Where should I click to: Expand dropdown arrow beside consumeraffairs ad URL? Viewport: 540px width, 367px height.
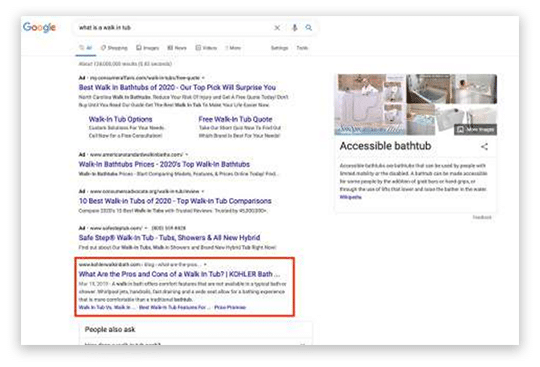203,78
